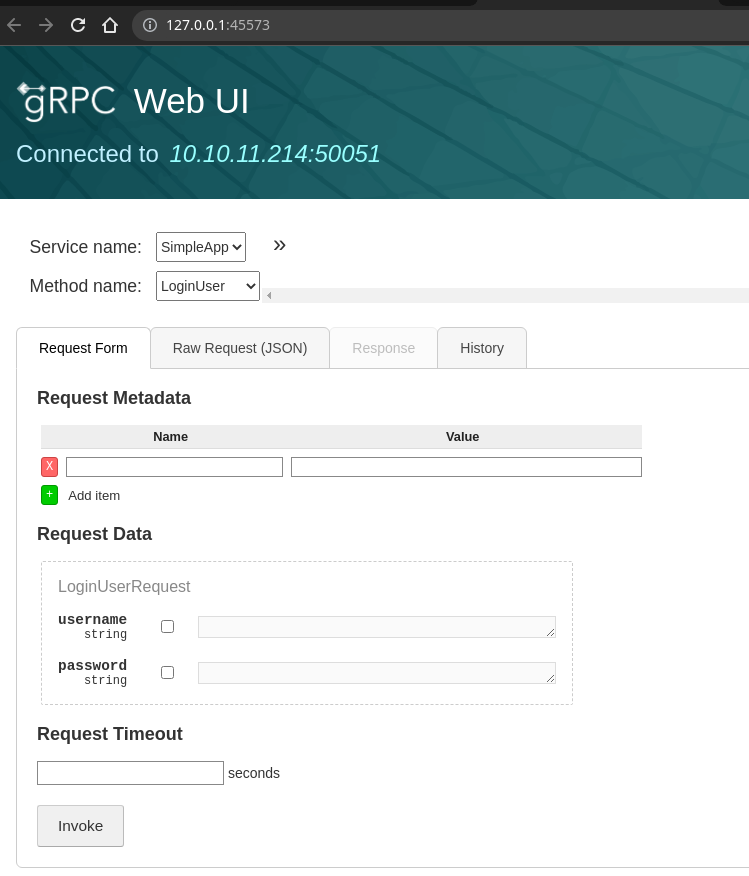Click the horizontal scrollbar left arrow
Viewport: 749px width, 876px height.
coord(268,296)
